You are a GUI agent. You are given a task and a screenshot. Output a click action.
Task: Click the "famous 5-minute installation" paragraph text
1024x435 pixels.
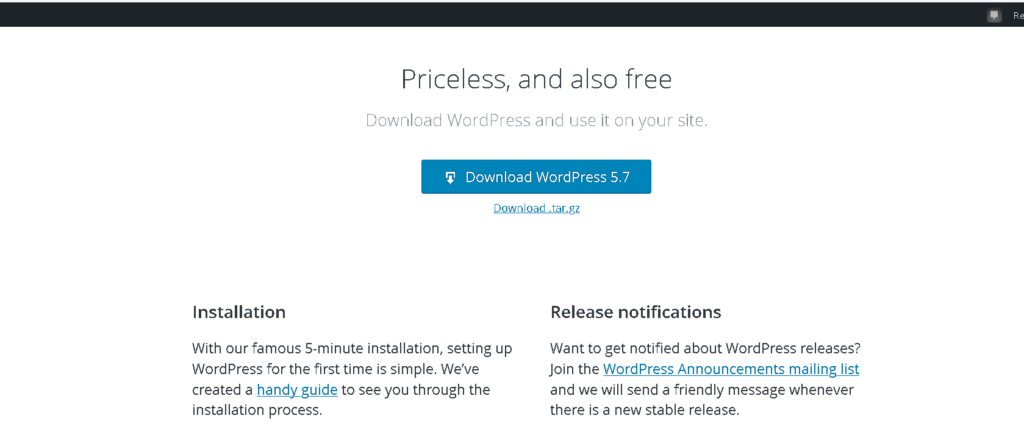pos(352,348)
